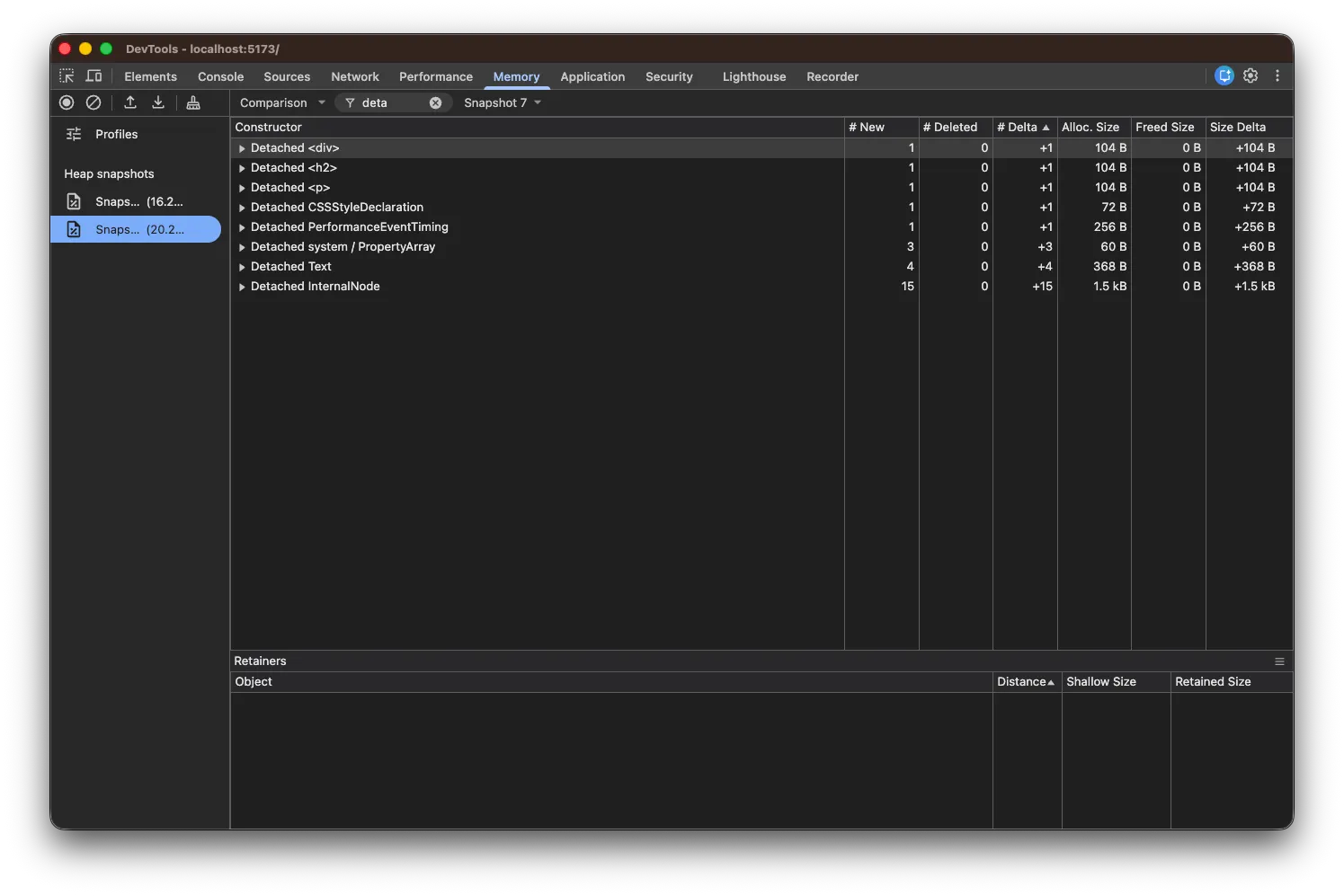Open the customize DevTools kebab menu
Viewport: 1344px width, 896px height.
click(1277, 76)
